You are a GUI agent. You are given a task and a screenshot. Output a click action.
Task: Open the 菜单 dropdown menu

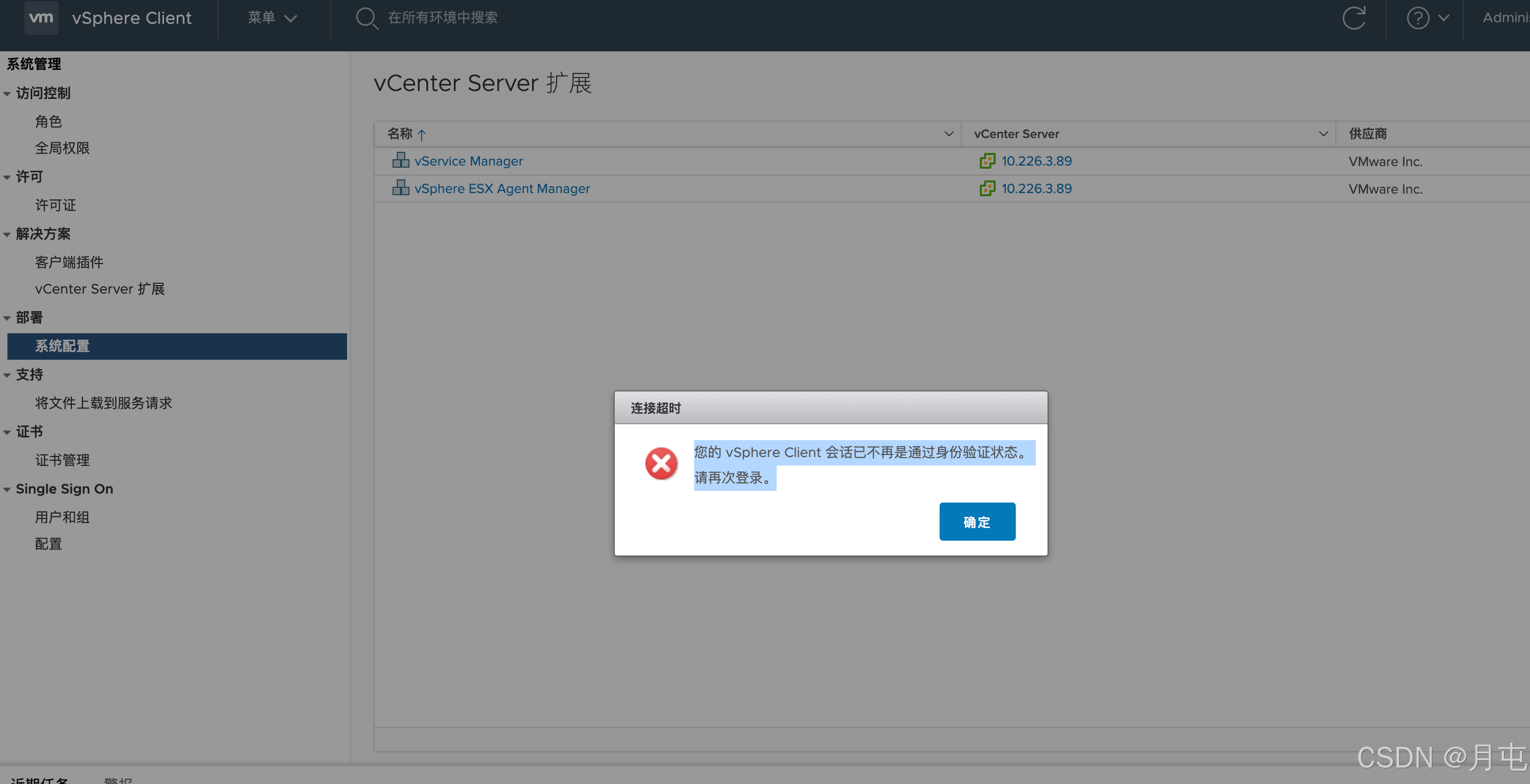271,18
